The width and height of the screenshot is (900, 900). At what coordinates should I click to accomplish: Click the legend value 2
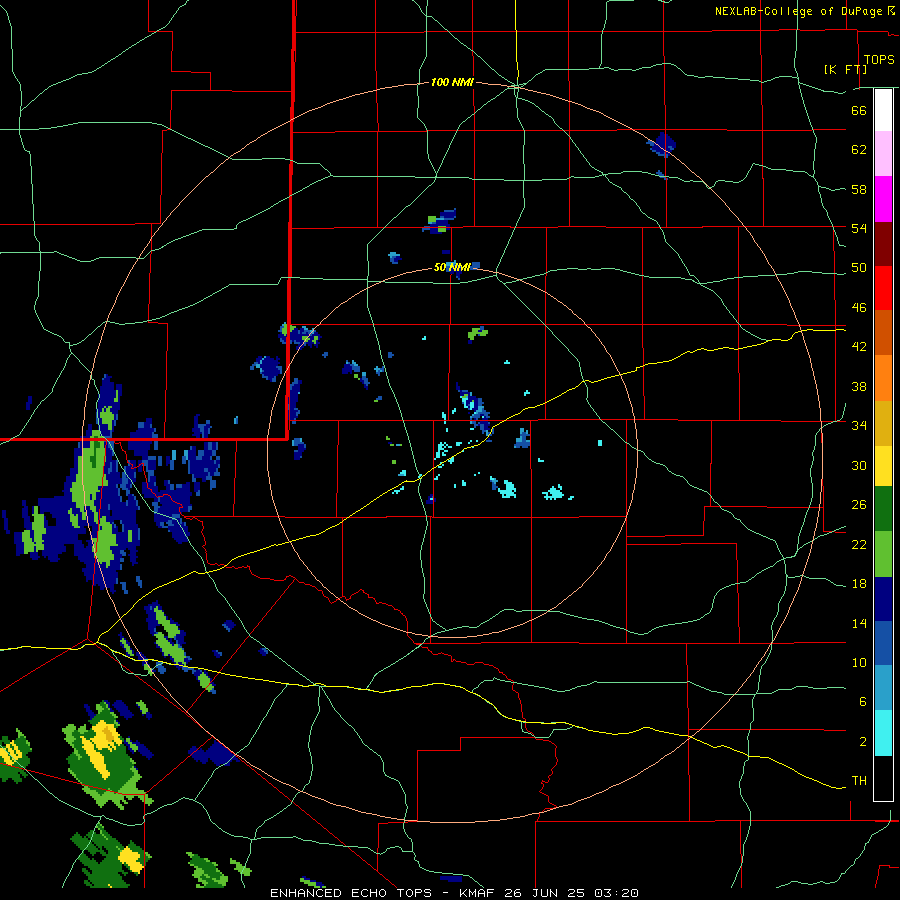tap(862, 742)
